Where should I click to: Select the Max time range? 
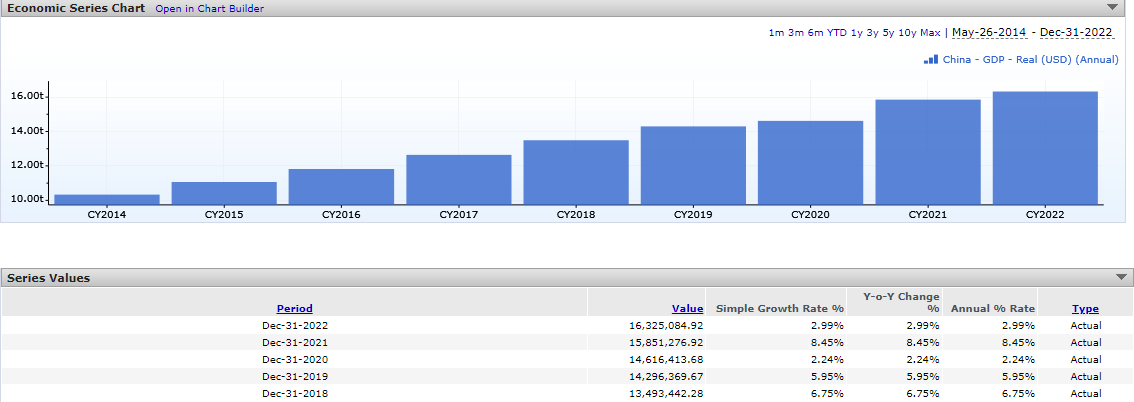click(x=931, y=33)
